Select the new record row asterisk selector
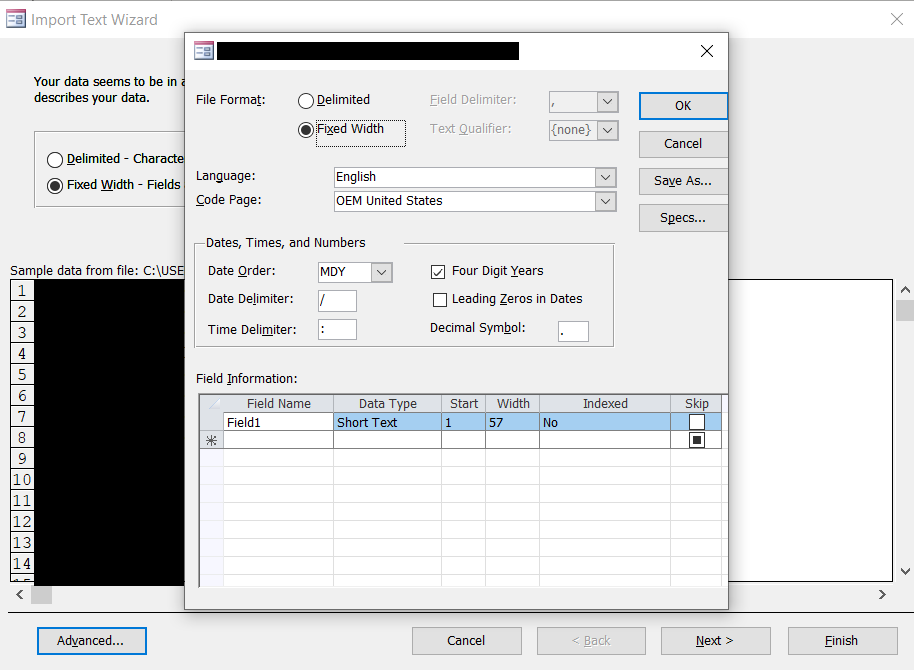This screenshot has width=914, height=670. point(212,440)
